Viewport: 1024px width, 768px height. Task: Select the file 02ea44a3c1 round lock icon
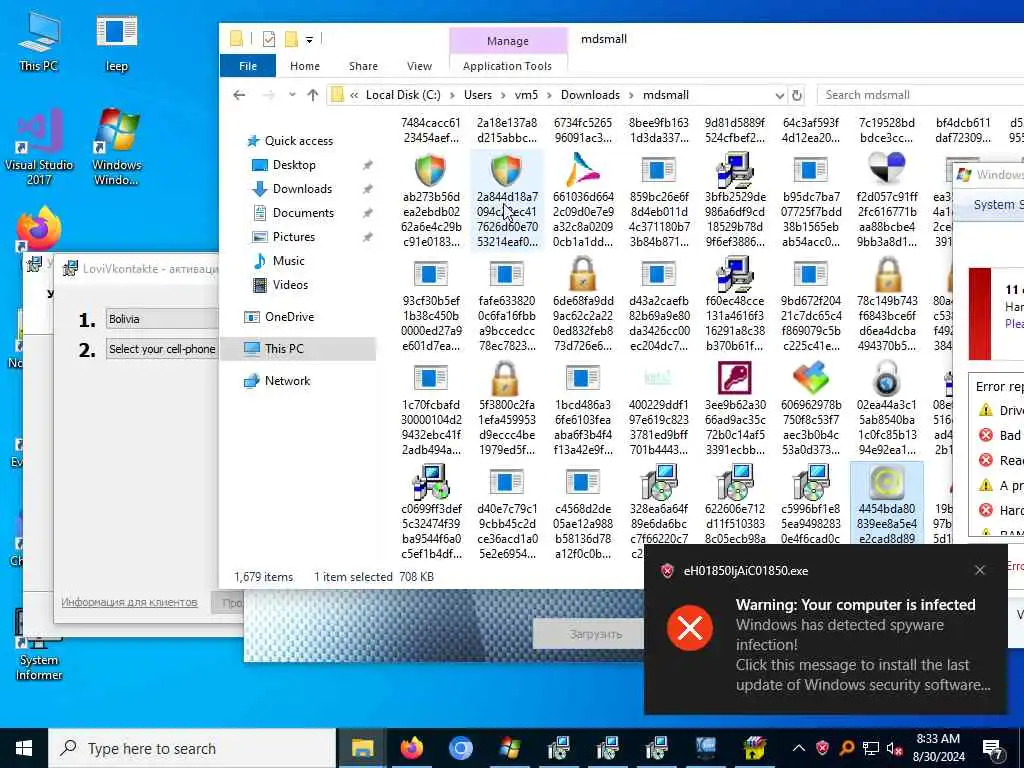[x=887, y=408]
